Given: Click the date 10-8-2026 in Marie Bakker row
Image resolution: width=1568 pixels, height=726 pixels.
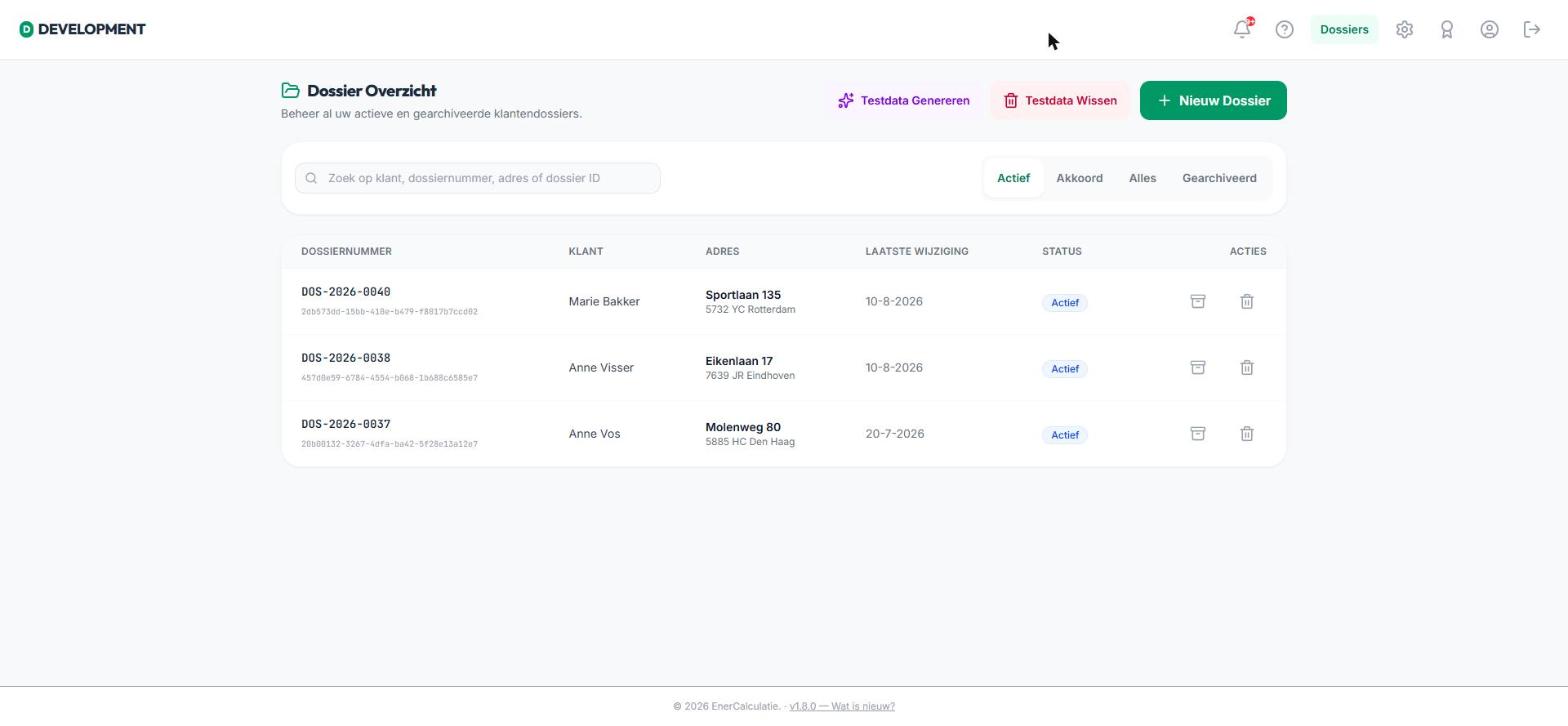Looking at the screenshot, I should coord(894,301).
